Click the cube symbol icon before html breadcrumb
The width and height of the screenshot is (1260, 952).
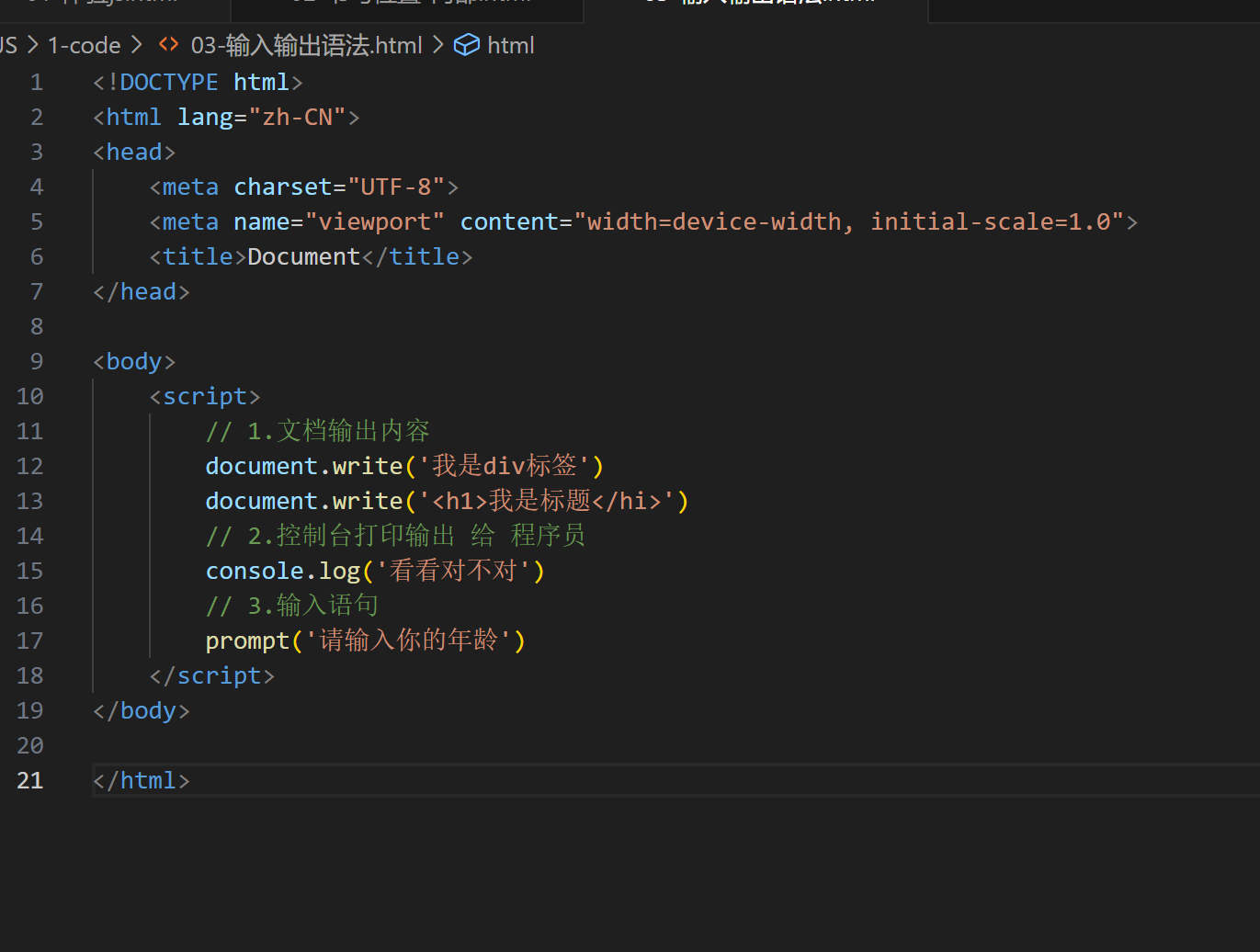click(467, 45)
